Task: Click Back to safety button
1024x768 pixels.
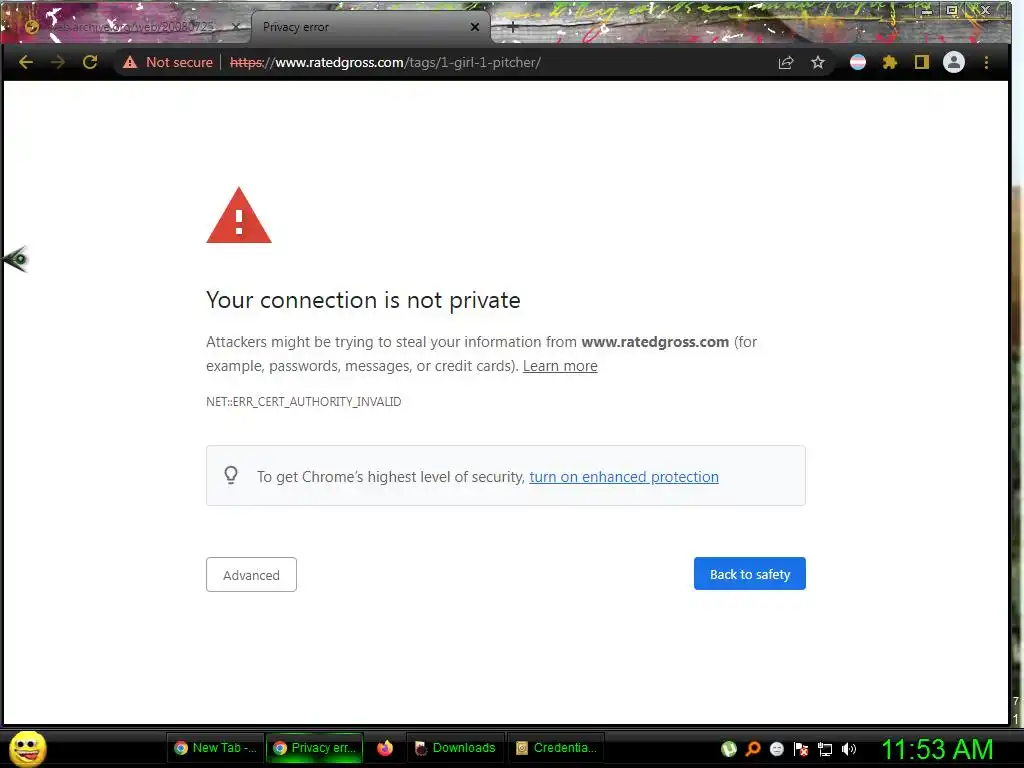Action: click(750, 574)
